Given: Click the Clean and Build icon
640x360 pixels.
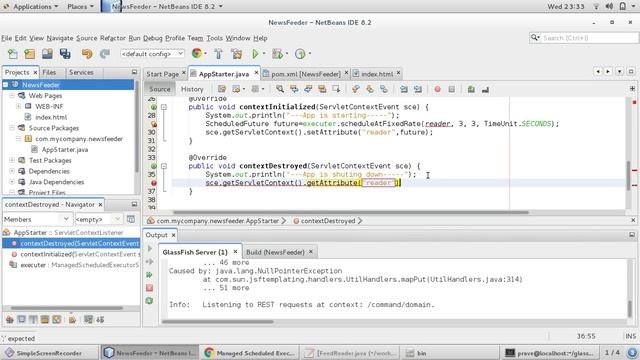Looking at the screenshot, I should (236, 54).
